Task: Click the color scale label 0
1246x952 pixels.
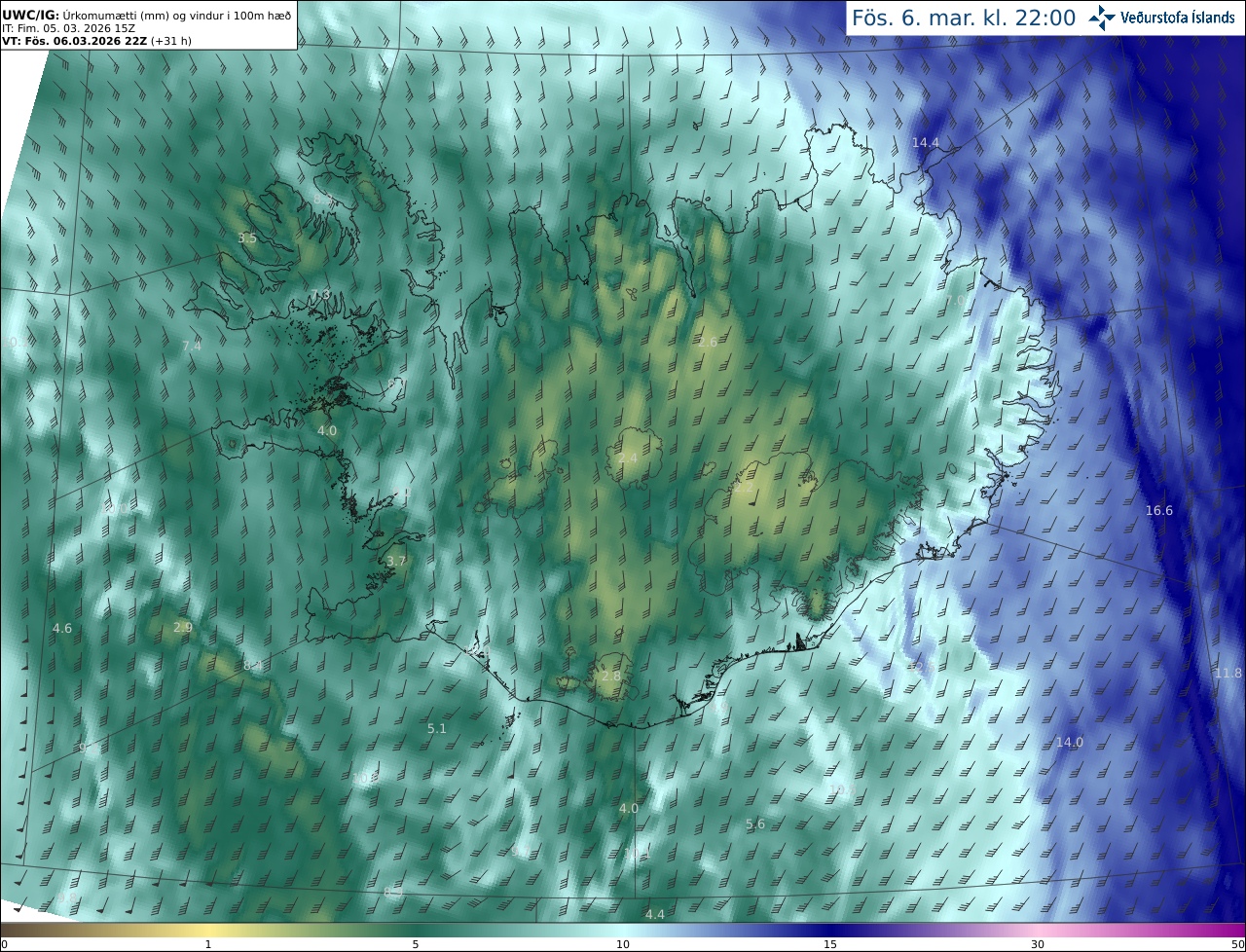Action: [x=4, y=944]
